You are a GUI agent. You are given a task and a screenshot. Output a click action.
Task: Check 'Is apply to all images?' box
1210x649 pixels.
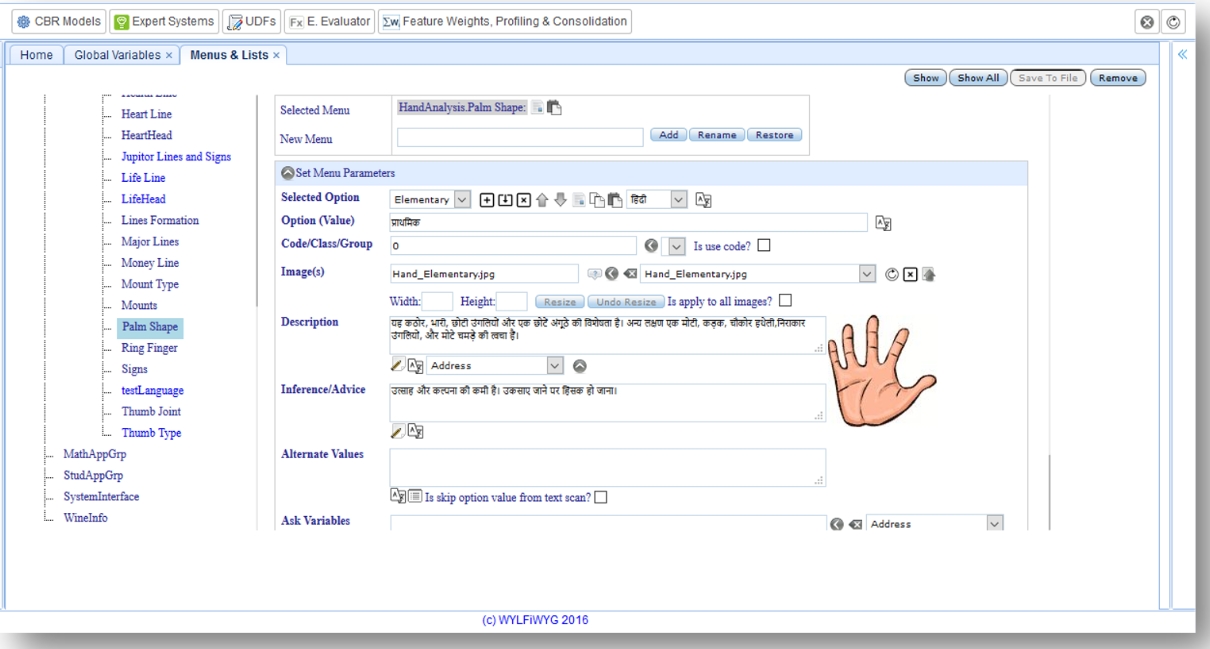(785, 300)
